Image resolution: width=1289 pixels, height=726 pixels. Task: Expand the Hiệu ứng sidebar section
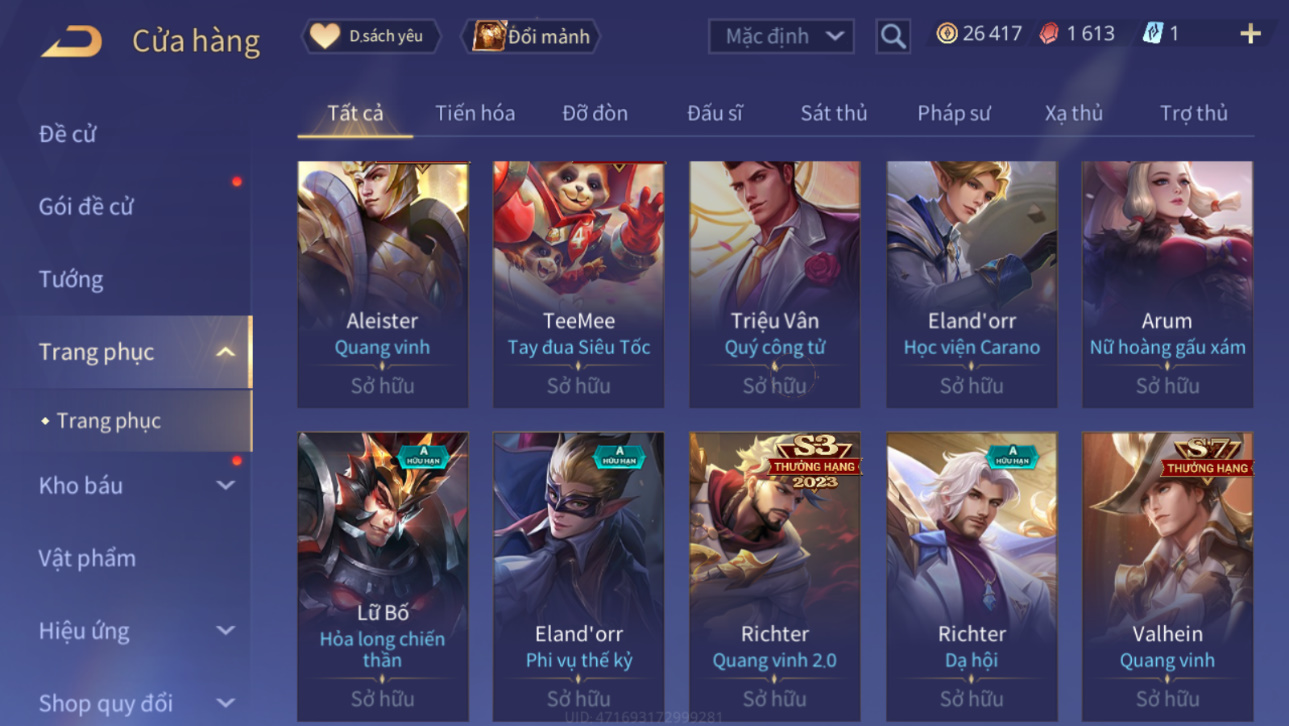[x=226, y=631]
